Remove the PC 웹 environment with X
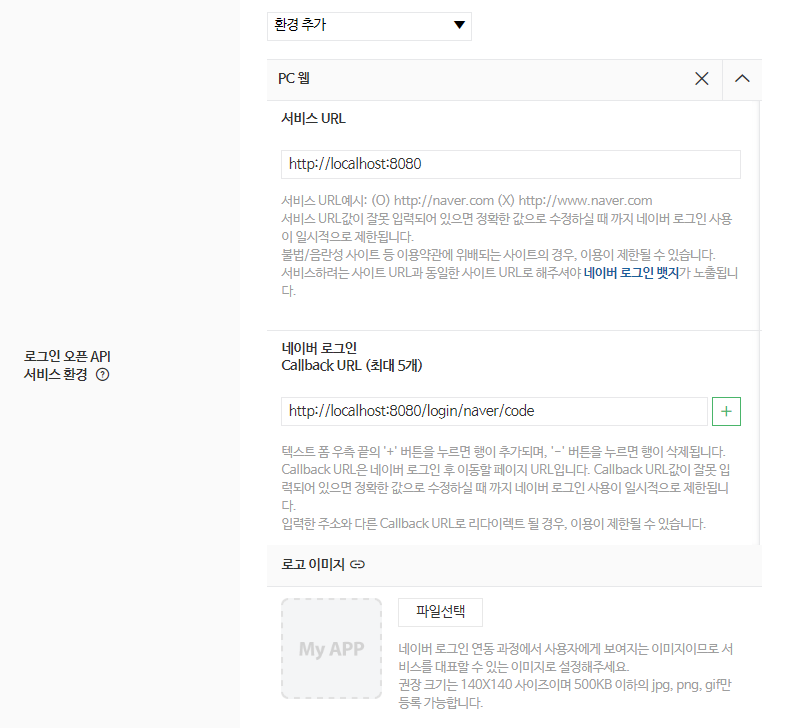788x728 pixels. click(702, 78)
